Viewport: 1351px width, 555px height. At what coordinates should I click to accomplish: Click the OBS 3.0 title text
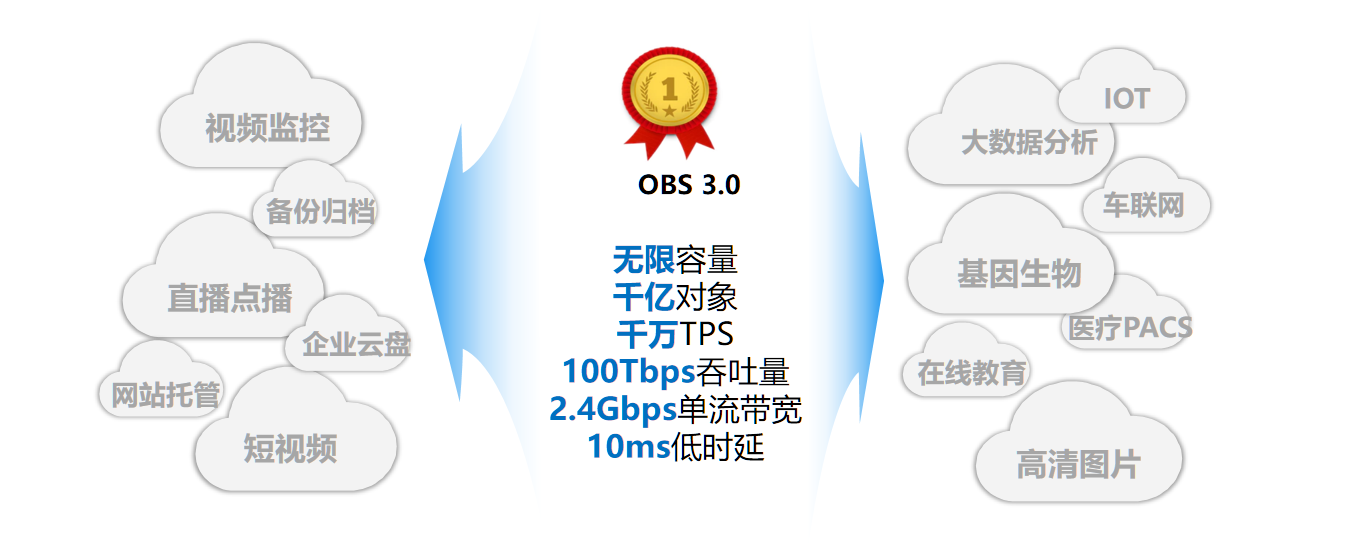click(x=689, y=185)
